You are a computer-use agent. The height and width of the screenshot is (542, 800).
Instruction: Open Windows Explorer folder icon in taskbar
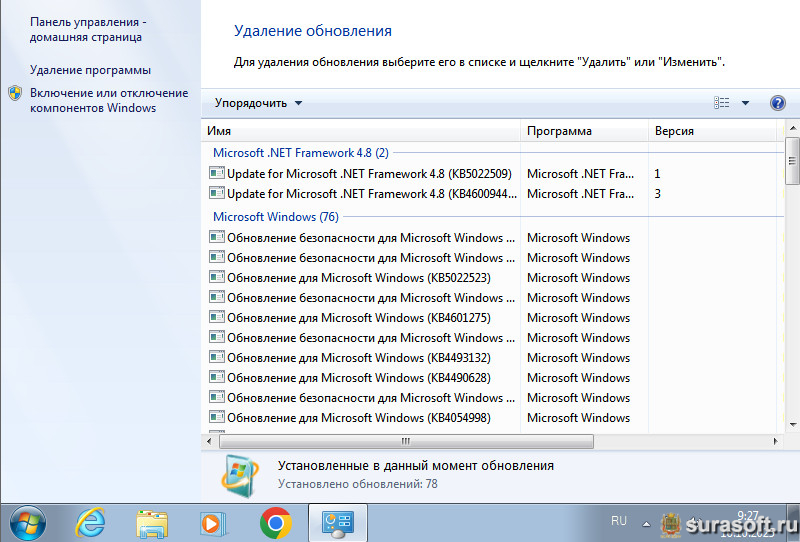coord(152,522)
